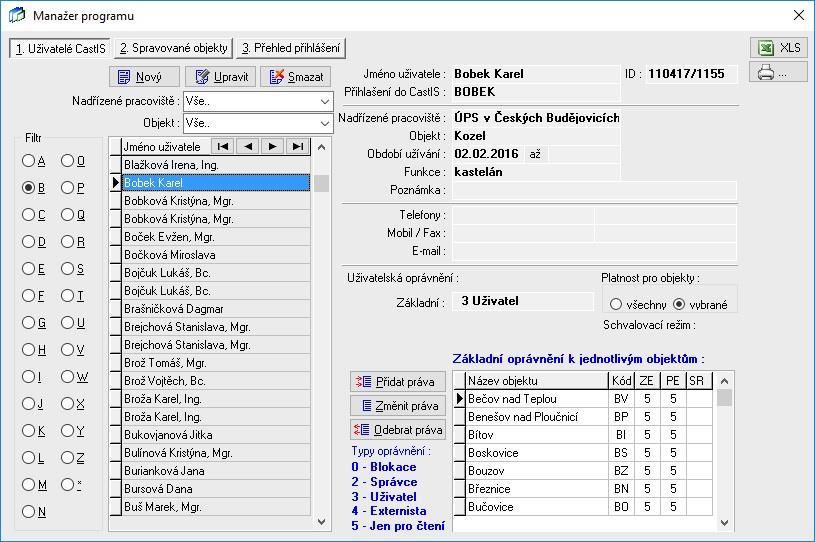815x542 pixels.
Task: Go to the previous user record arrow
Action: tap(248, 147)
